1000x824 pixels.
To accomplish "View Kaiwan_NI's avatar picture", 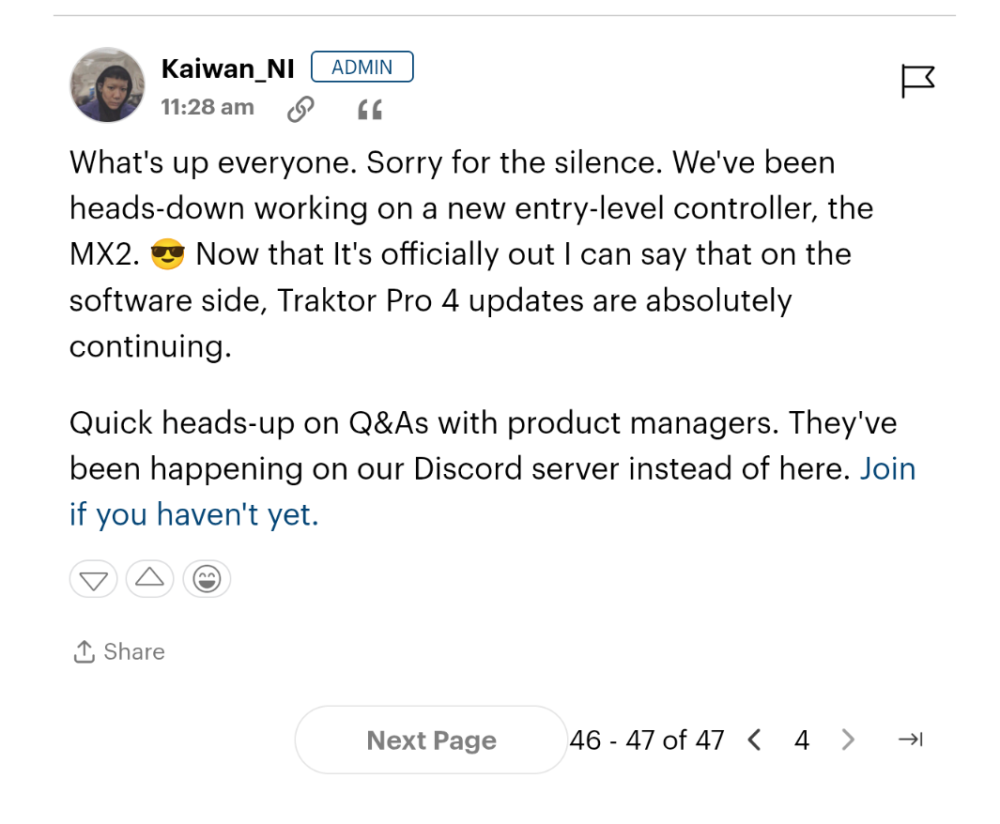I will point(107,85).
